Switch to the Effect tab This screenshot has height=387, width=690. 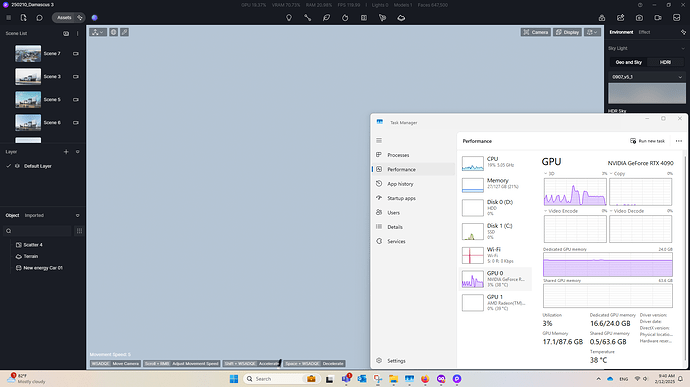[644, 32]
